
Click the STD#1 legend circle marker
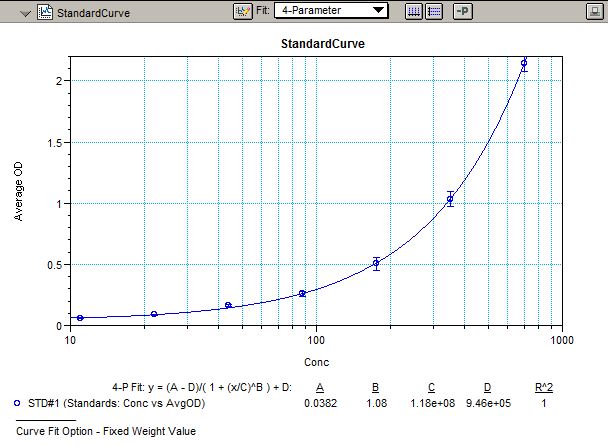coord(18,402)
